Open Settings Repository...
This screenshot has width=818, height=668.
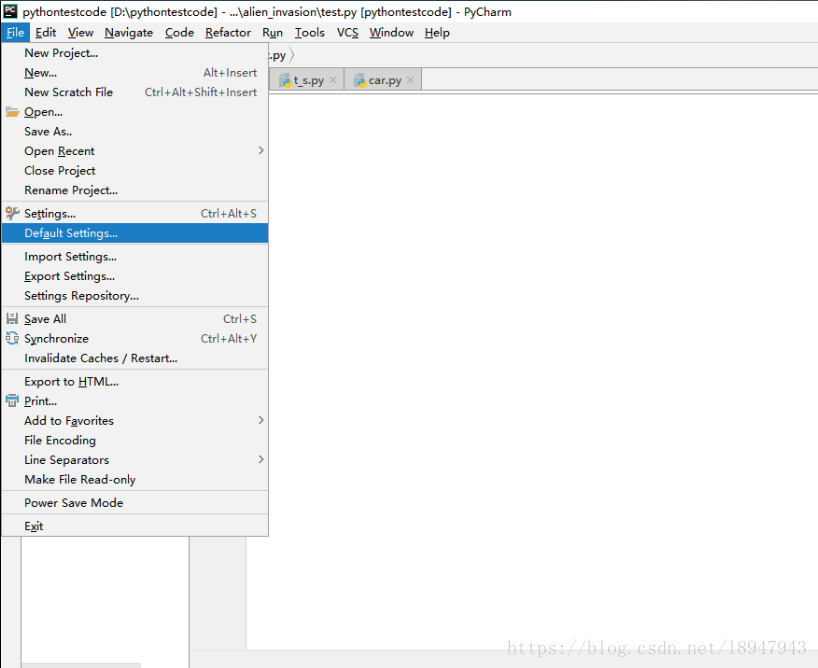135,295
